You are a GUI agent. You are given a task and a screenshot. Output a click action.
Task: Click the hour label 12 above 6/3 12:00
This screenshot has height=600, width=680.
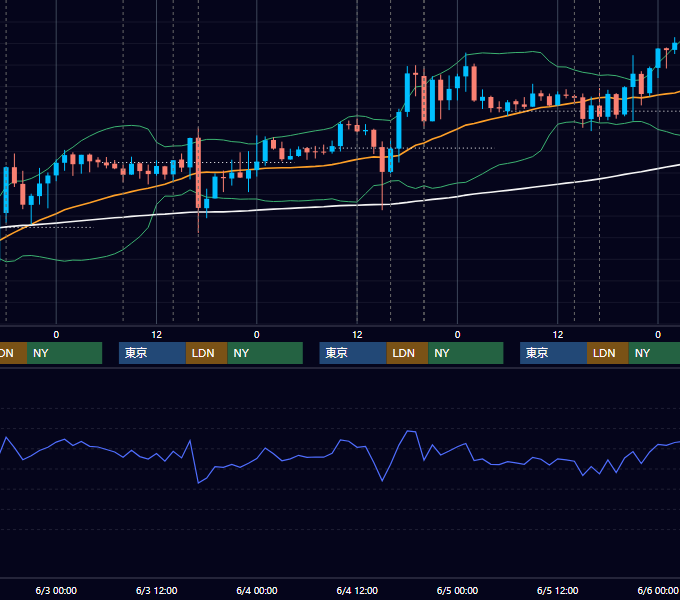click(157, 335)
